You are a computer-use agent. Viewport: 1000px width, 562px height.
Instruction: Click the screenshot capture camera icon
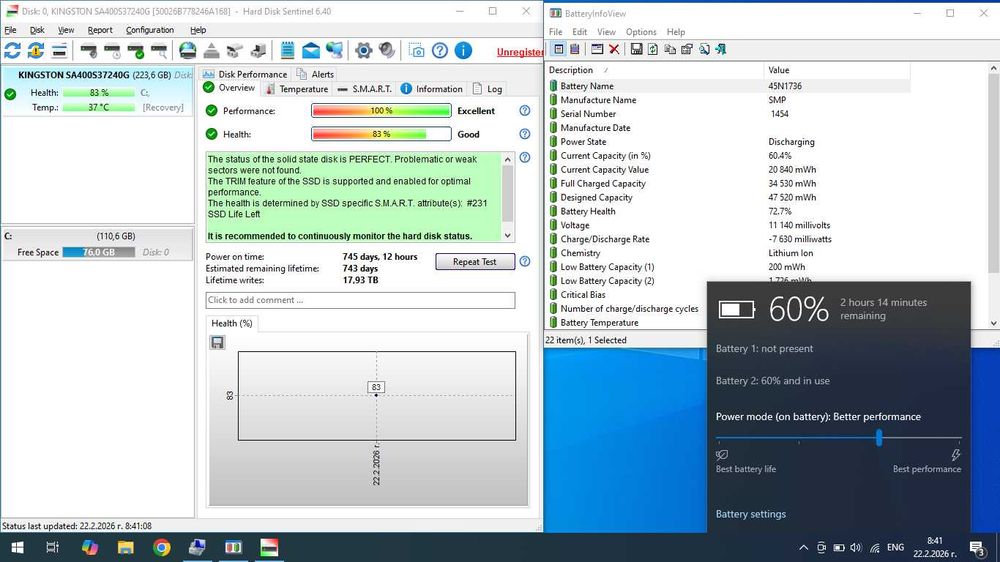coord(416,50)
